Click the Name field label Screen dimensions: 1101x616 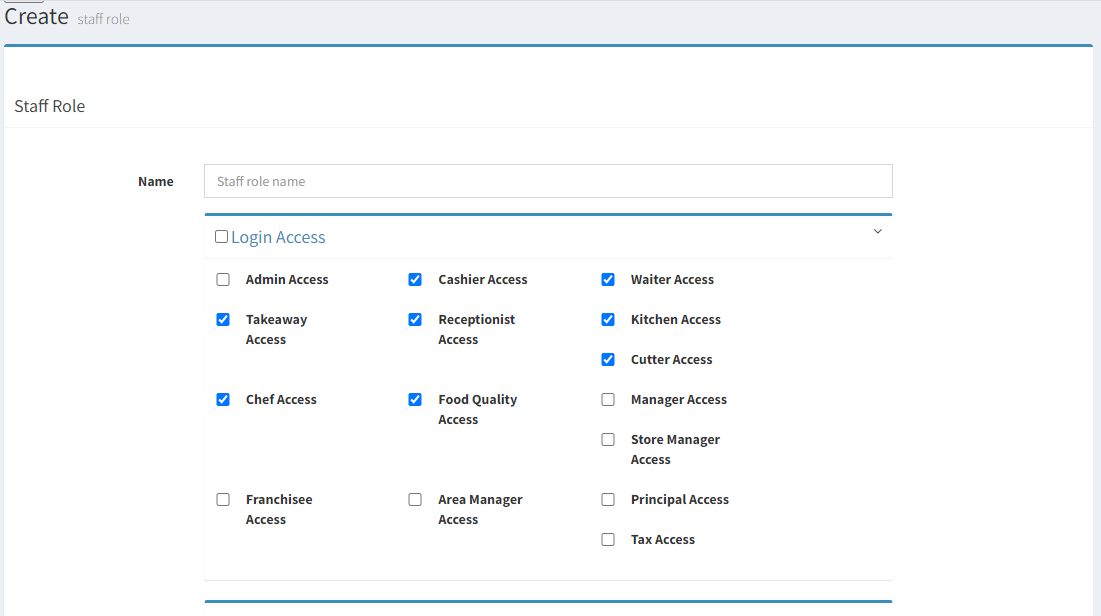tap(156, 181)
